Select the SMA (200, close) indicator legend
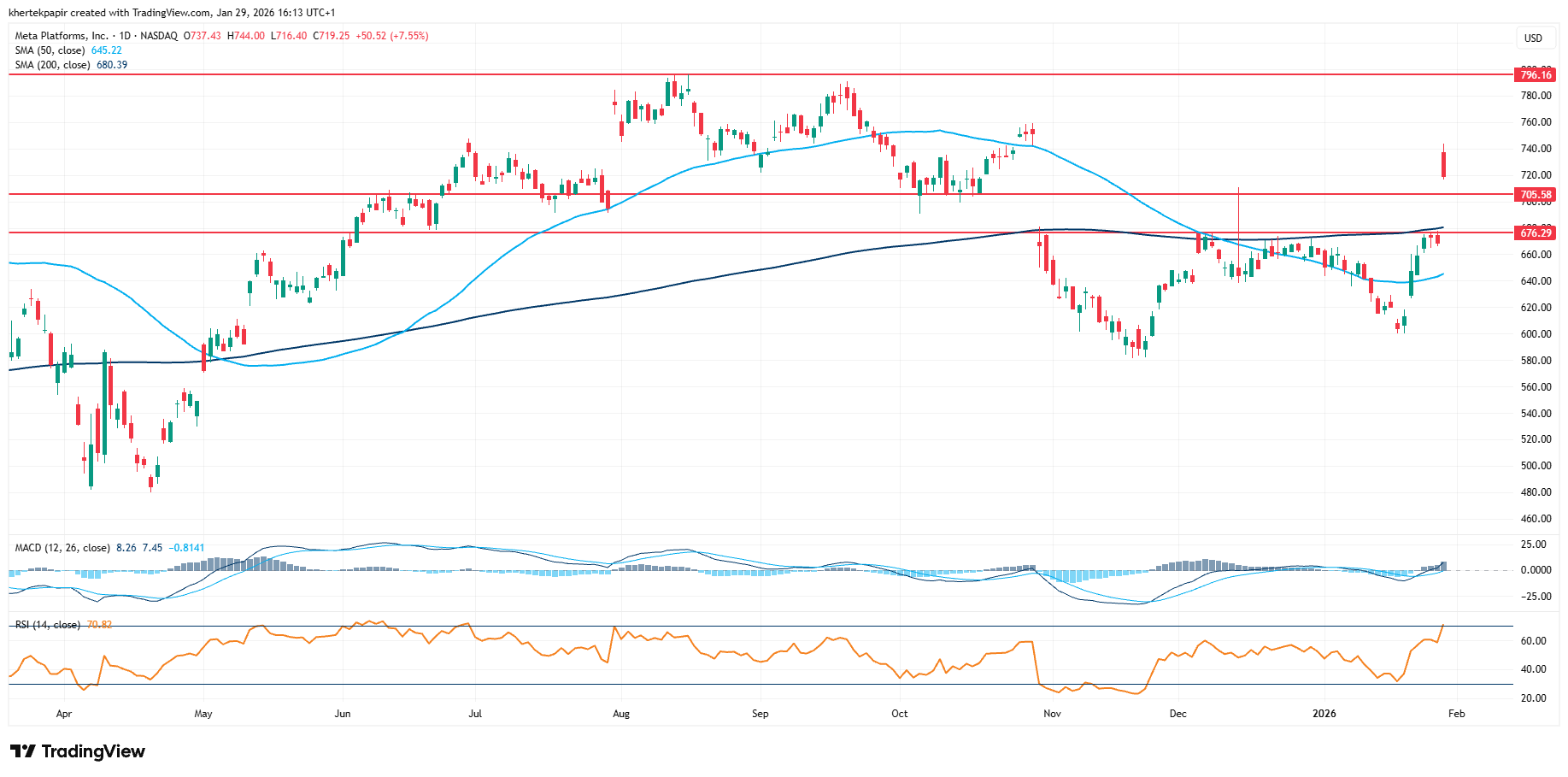 click(x=53, y=65)
